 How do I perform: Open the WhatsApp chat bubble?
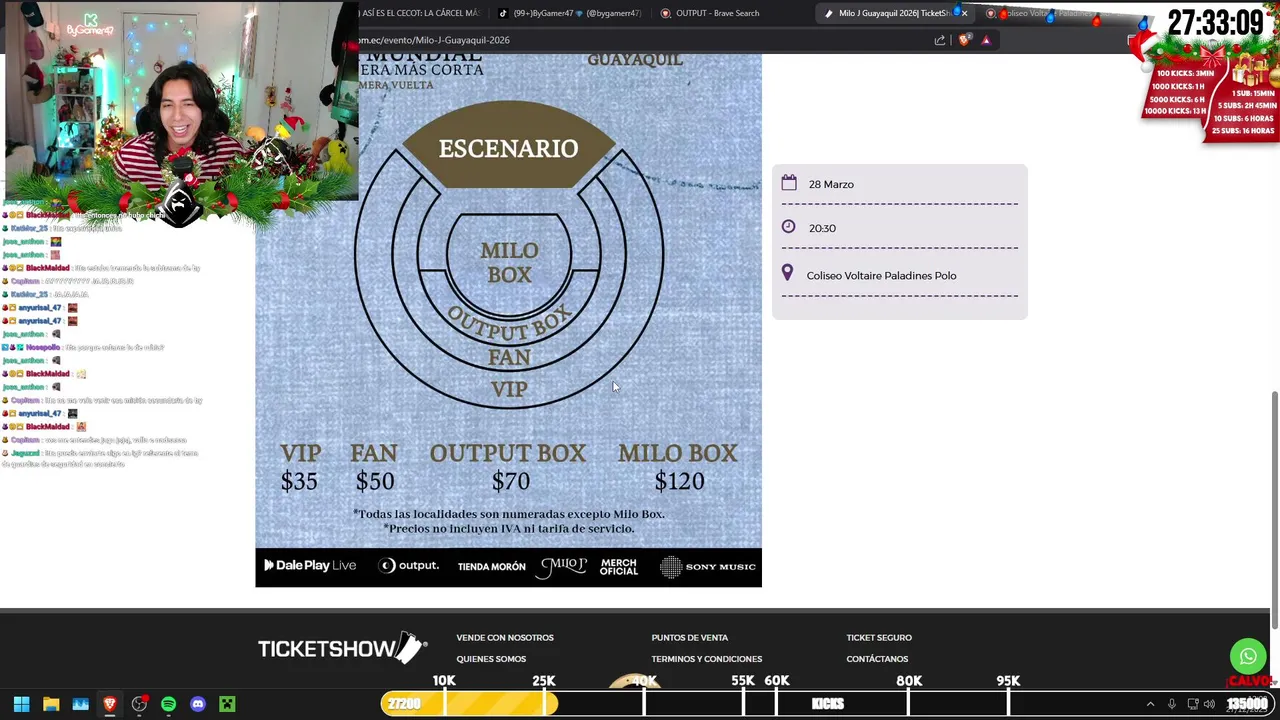(x=1248, y=657)
